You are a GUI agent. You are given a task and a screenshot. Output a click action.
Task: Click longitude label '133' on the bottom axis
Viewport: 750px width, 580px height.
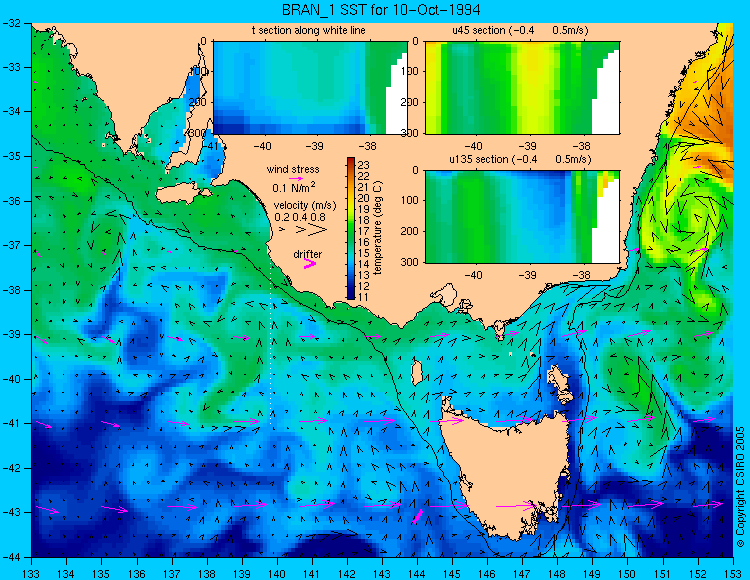[32, 574]
